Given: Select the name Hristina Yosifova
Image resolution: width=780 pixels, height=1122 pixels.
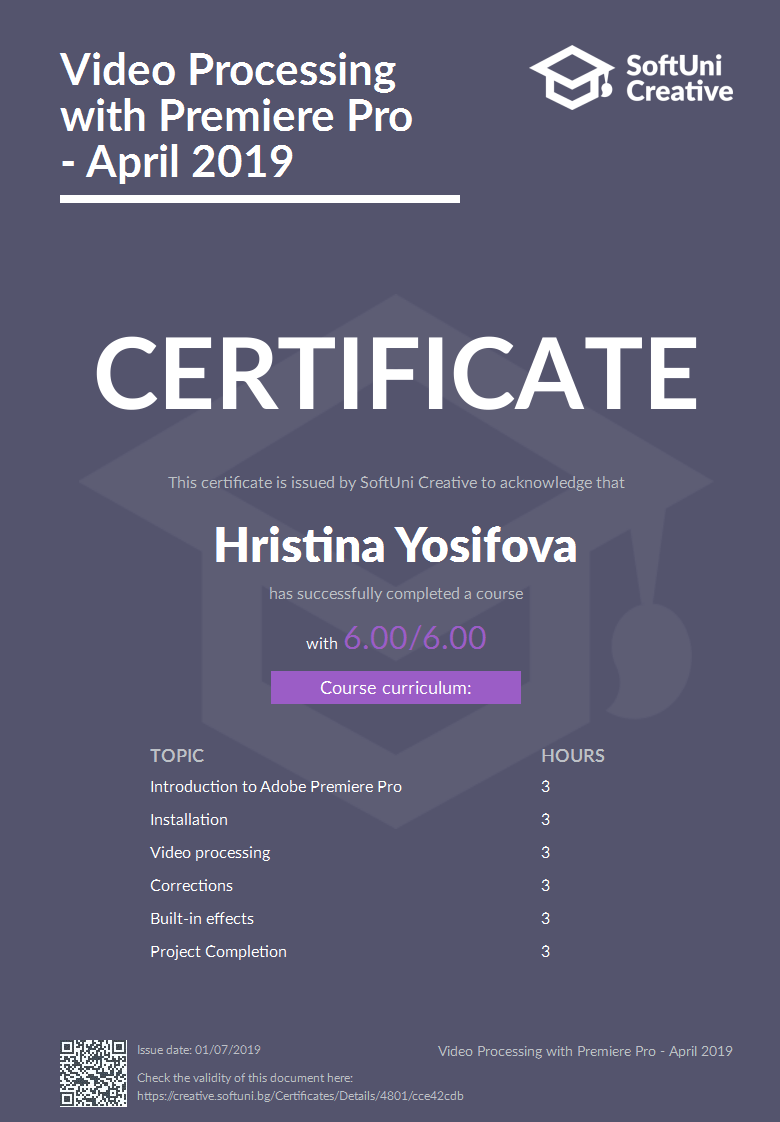Looking at the screenshot, I should pyautogui.click(x=395, y=546).
